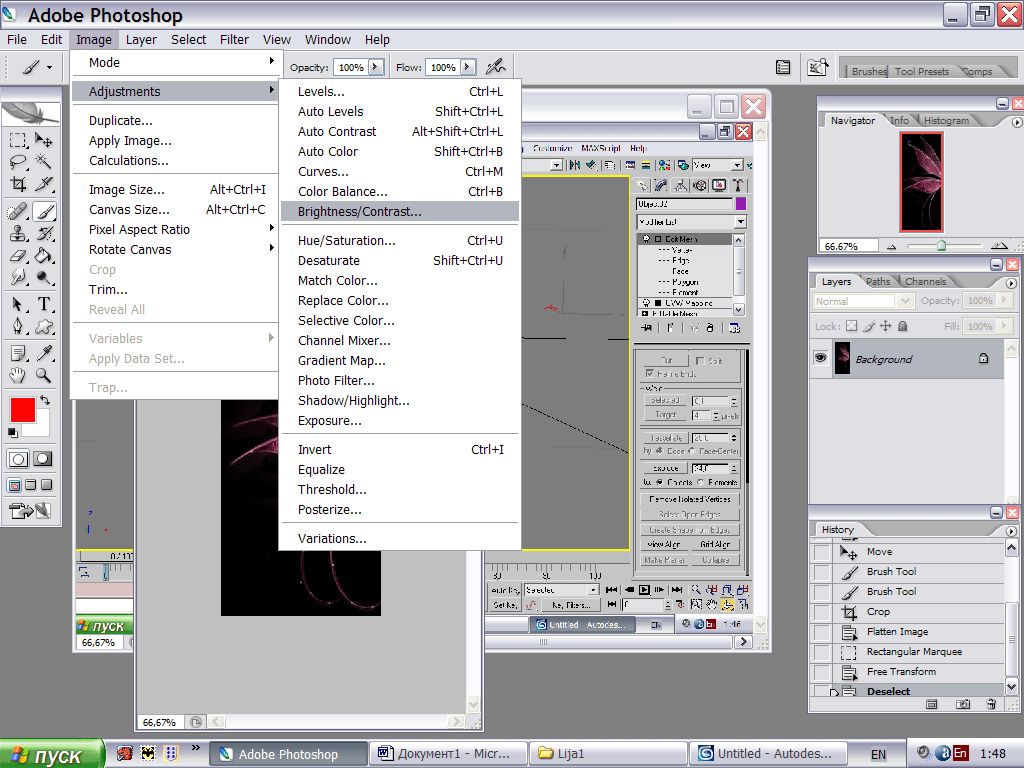This screenshot has width=1024, height=768.
Task: Select the Pen tool
Action: [18, 327]
